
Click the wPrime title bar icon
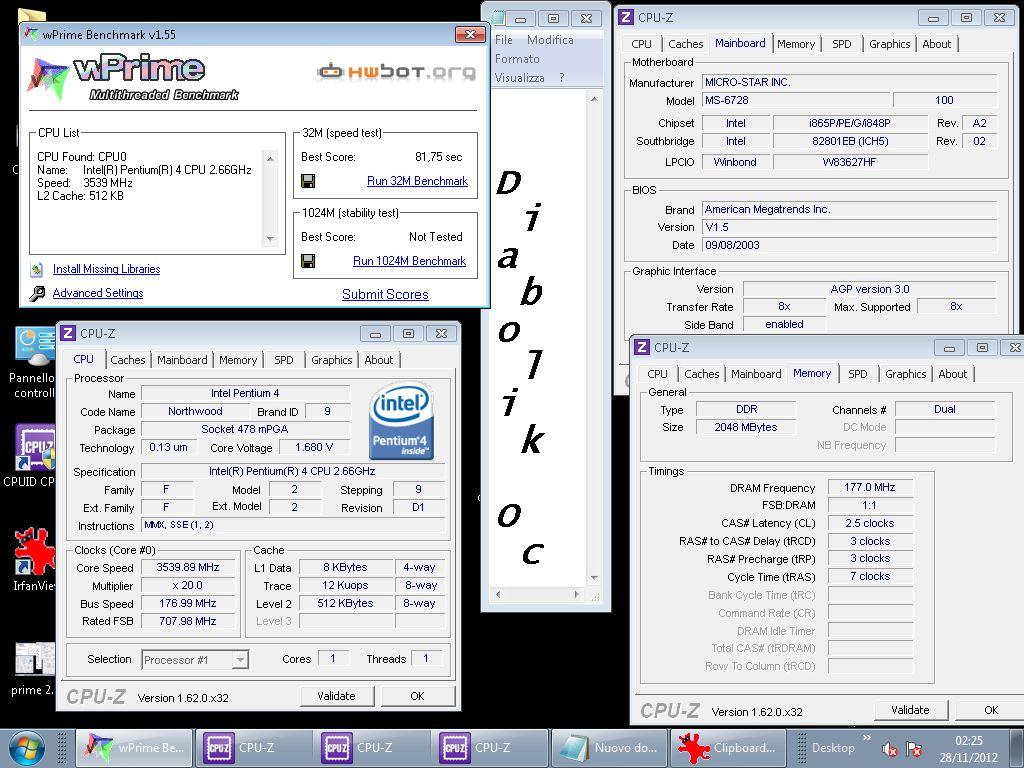point(31,34)
